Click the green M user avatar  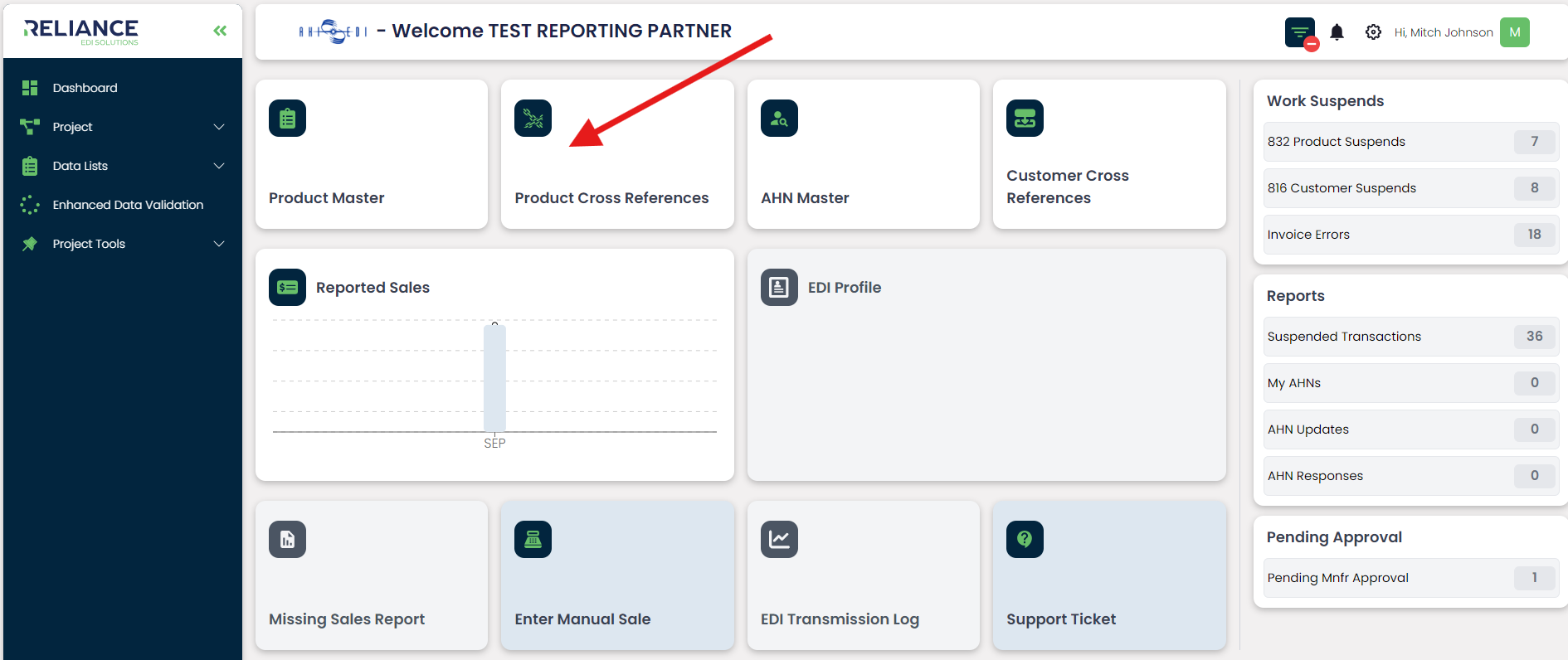coord(1515,32)
